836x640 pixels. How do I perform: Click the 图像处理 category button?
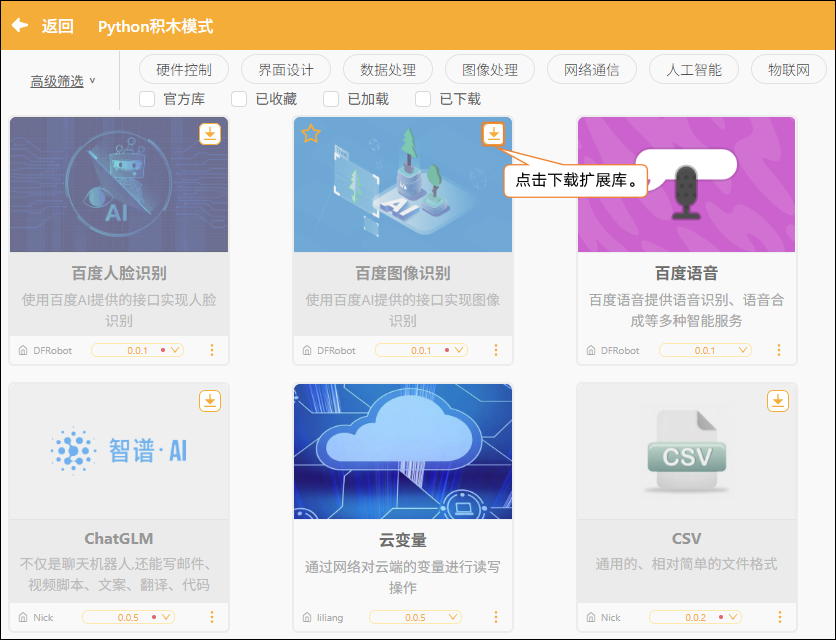tap(490, 69)
